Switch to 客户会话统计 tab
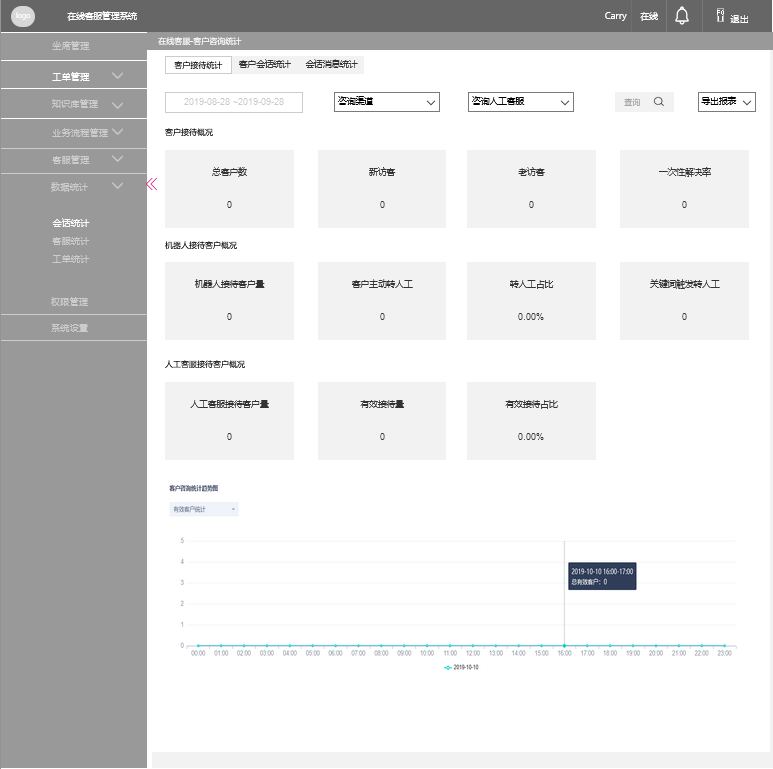The height and width of the screenshot is (769, 773). tap(265, 64)
